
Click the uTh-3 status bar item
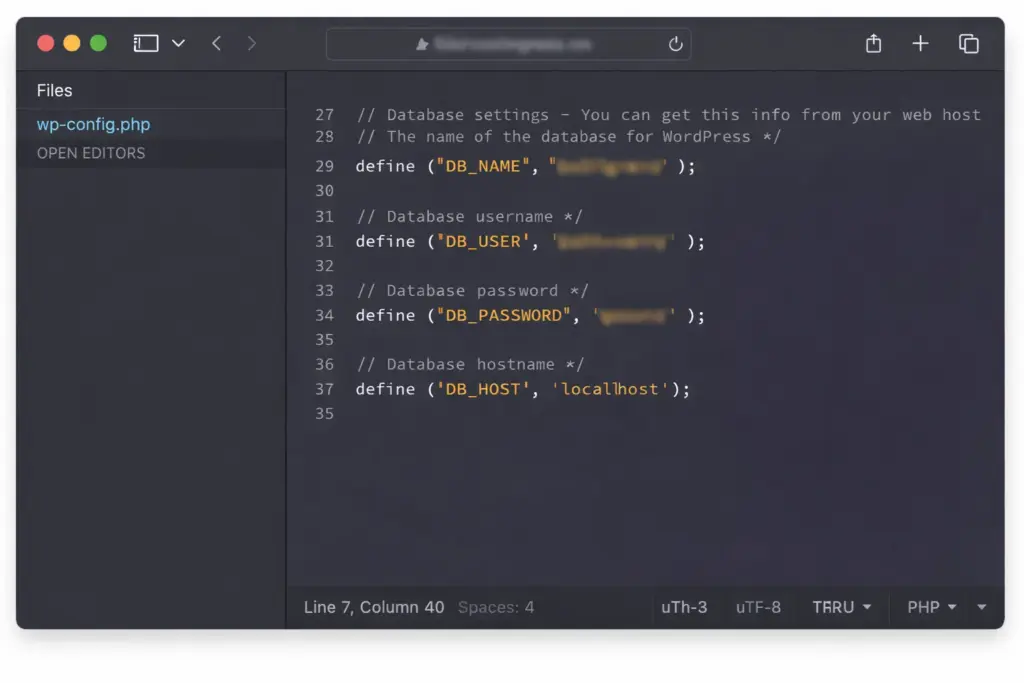pyautogui.click(x=684, y=607)
